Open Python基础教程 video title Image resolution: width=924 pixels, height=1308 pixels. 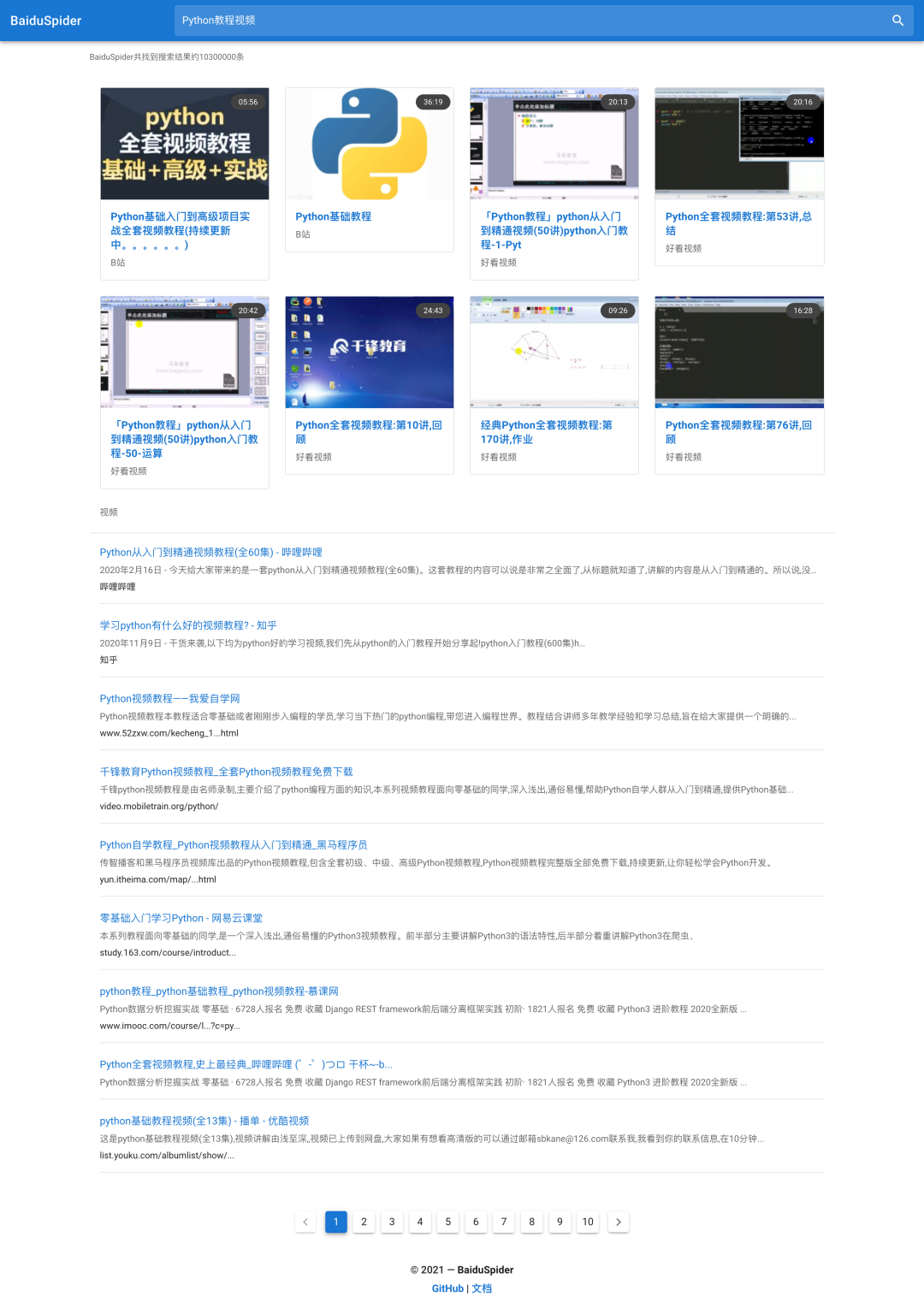click(x=334, y=216)
